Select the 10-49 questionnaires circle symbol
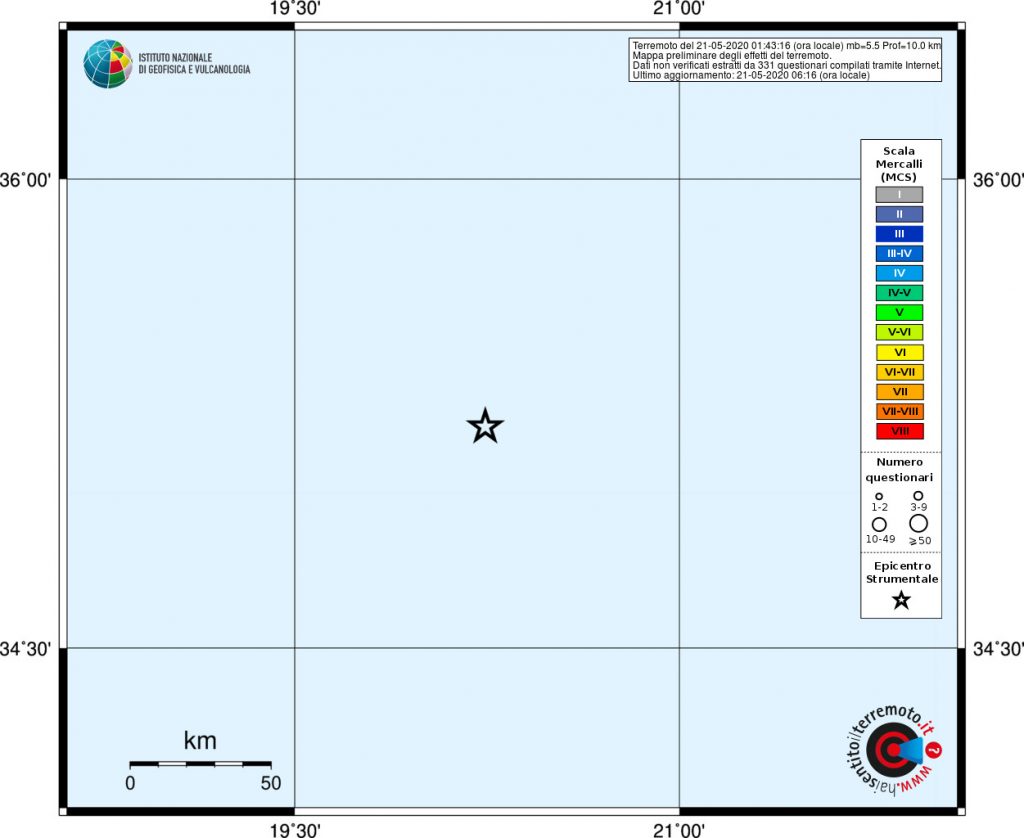Viewport: 1024px width, 838px height. click(879, 524)
